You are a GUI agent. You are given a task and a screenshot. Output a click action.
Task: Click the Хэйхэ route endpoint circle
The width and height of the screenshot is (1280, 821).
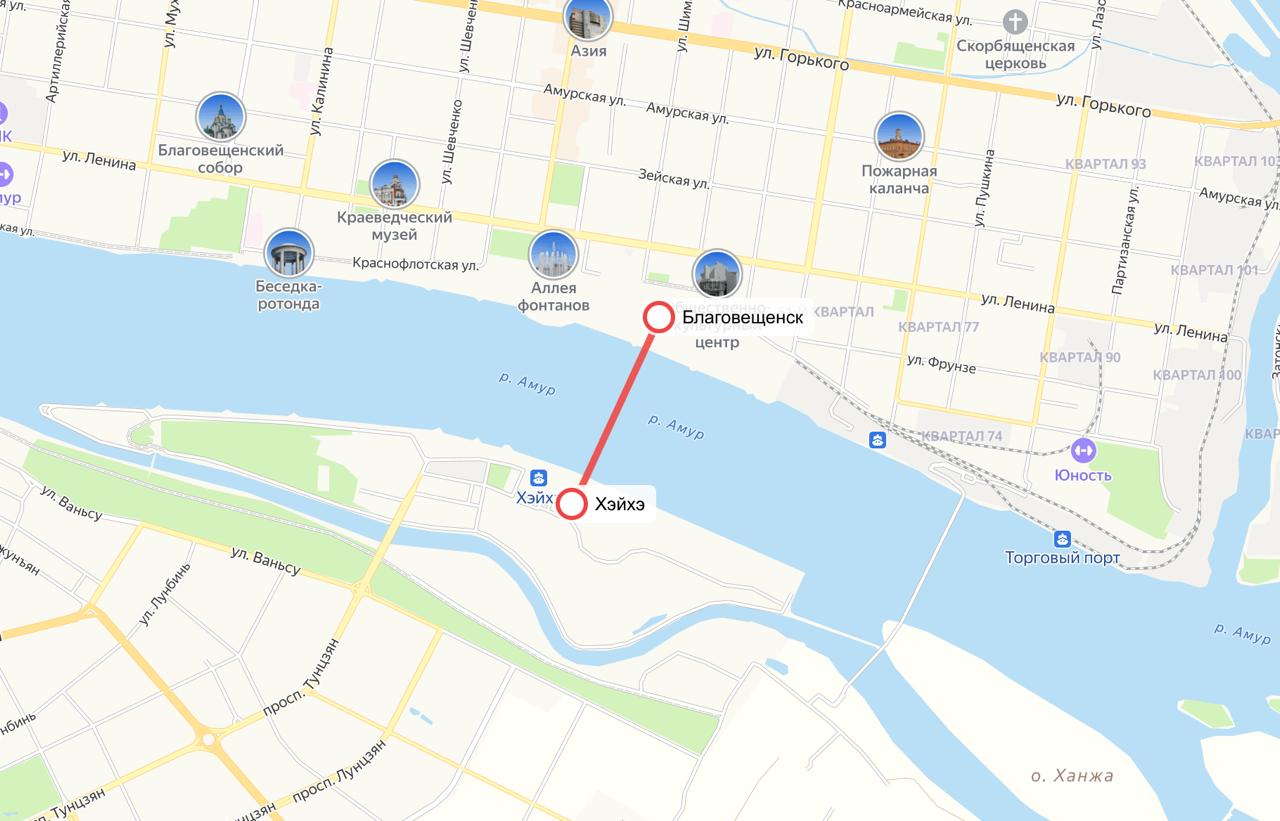[571, 504]
